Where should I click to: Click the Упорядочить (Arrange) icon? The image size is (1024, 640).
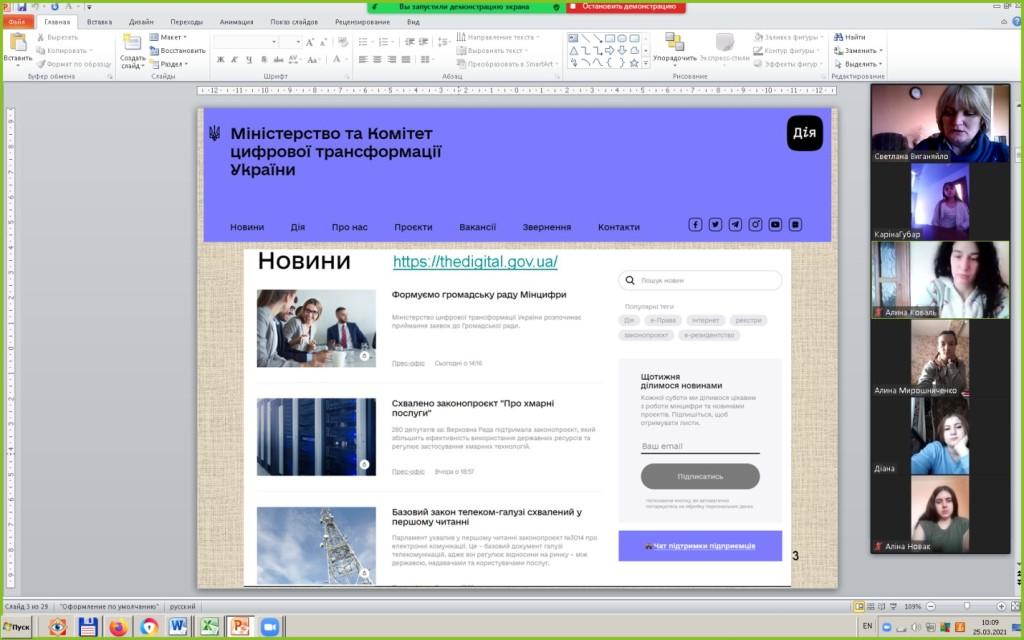coord(675,44)
